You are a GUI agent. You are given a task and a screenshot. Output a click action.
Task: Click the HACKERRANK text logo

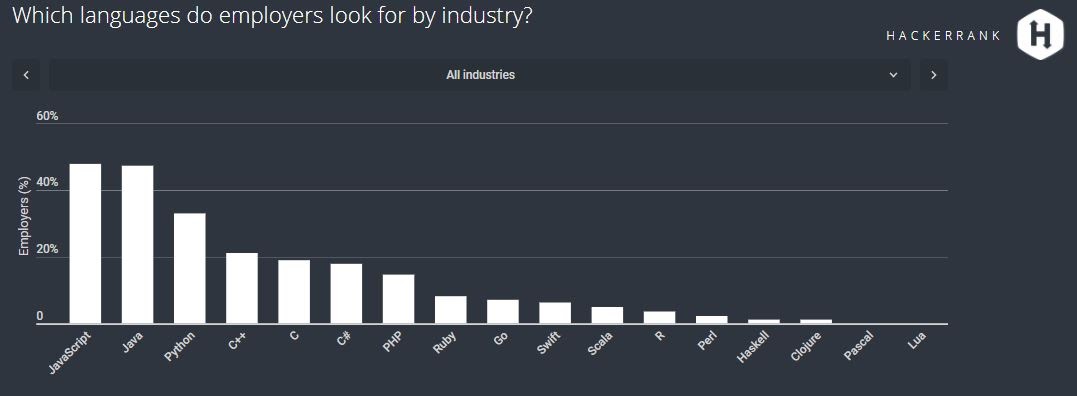(x=944, y=36)
